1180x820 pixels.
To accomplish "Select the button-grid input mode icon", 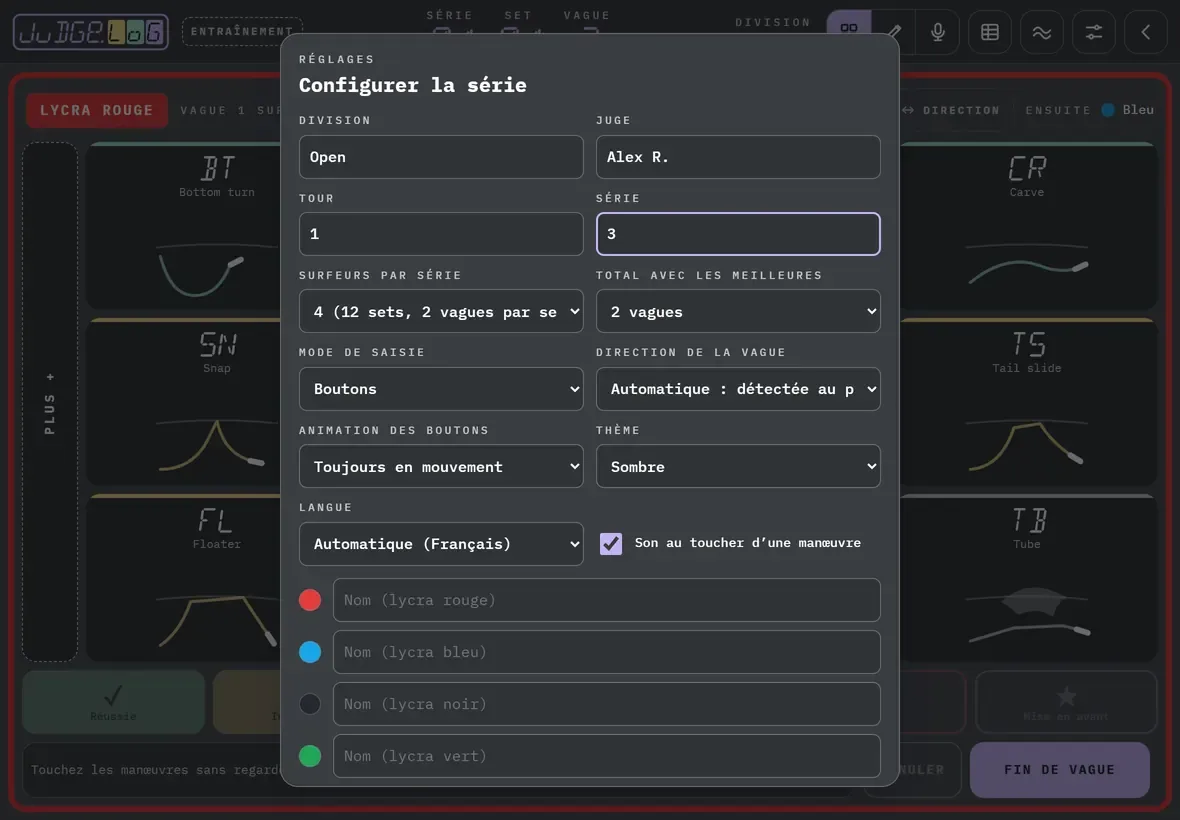I will click(x=849, y=31).
